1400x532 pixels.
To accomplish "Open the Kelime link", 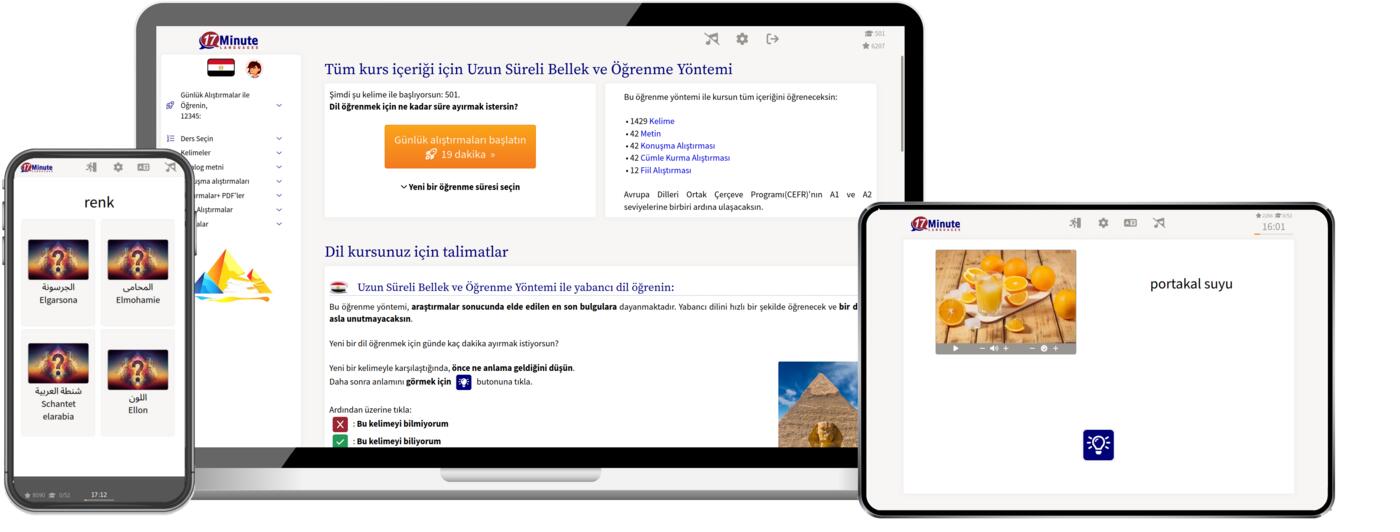I will [662, 121].
